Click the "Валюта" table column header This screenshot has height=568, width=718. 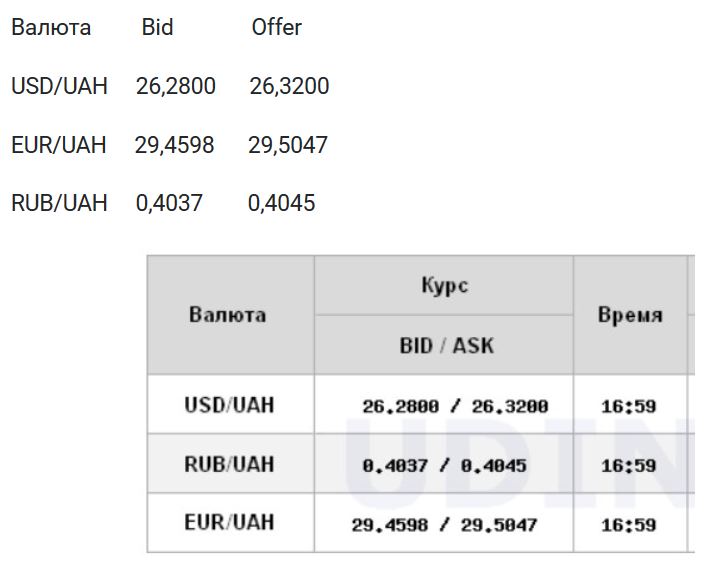228,315
